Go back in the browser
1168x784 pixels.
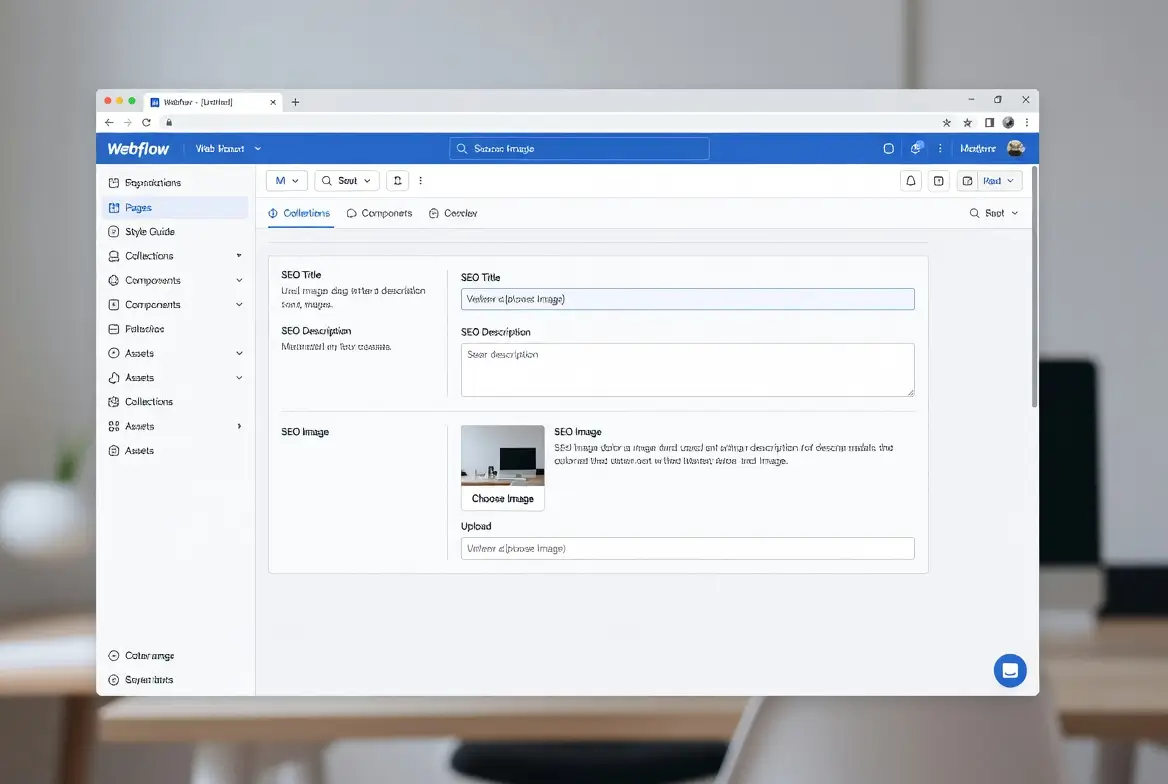click(x=110, y=122)
